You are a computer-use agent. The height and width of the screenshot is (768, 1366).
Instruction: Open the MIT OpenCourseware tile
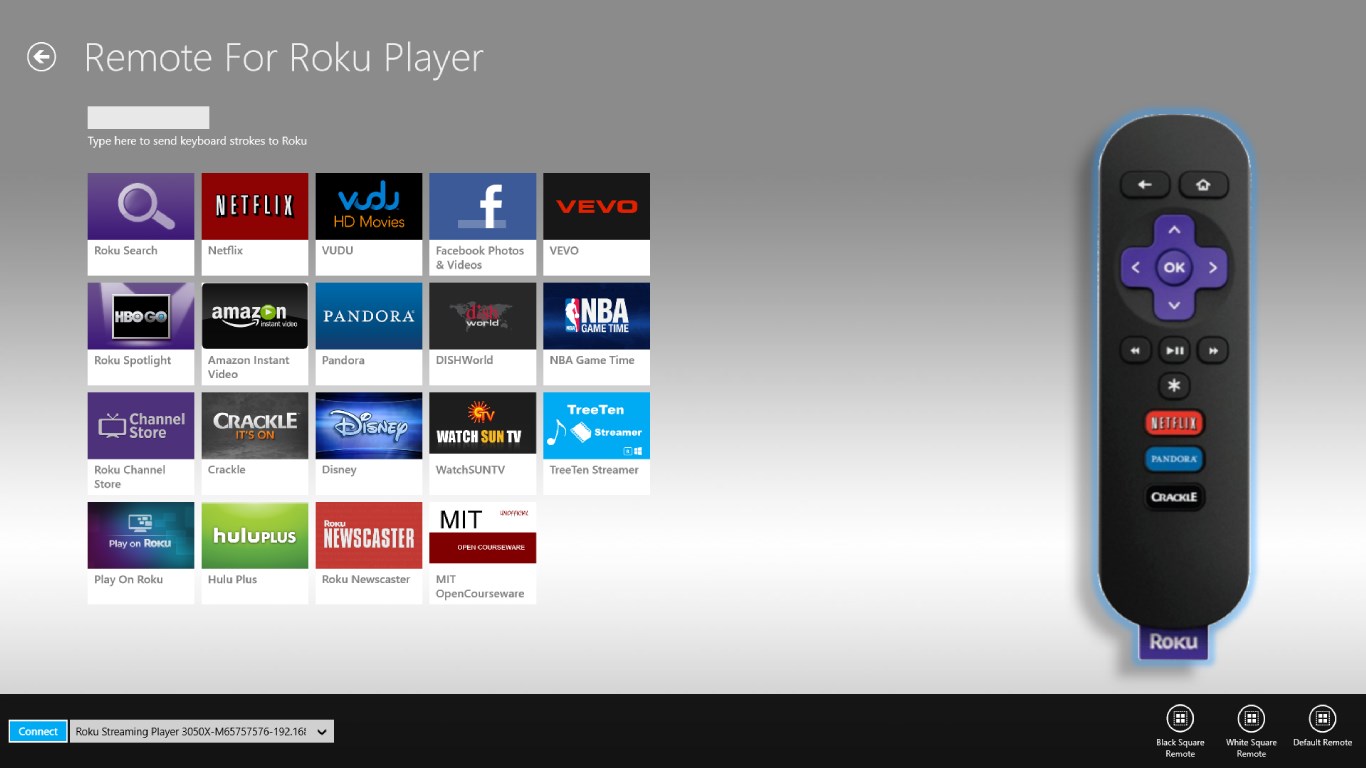point(483,553)
